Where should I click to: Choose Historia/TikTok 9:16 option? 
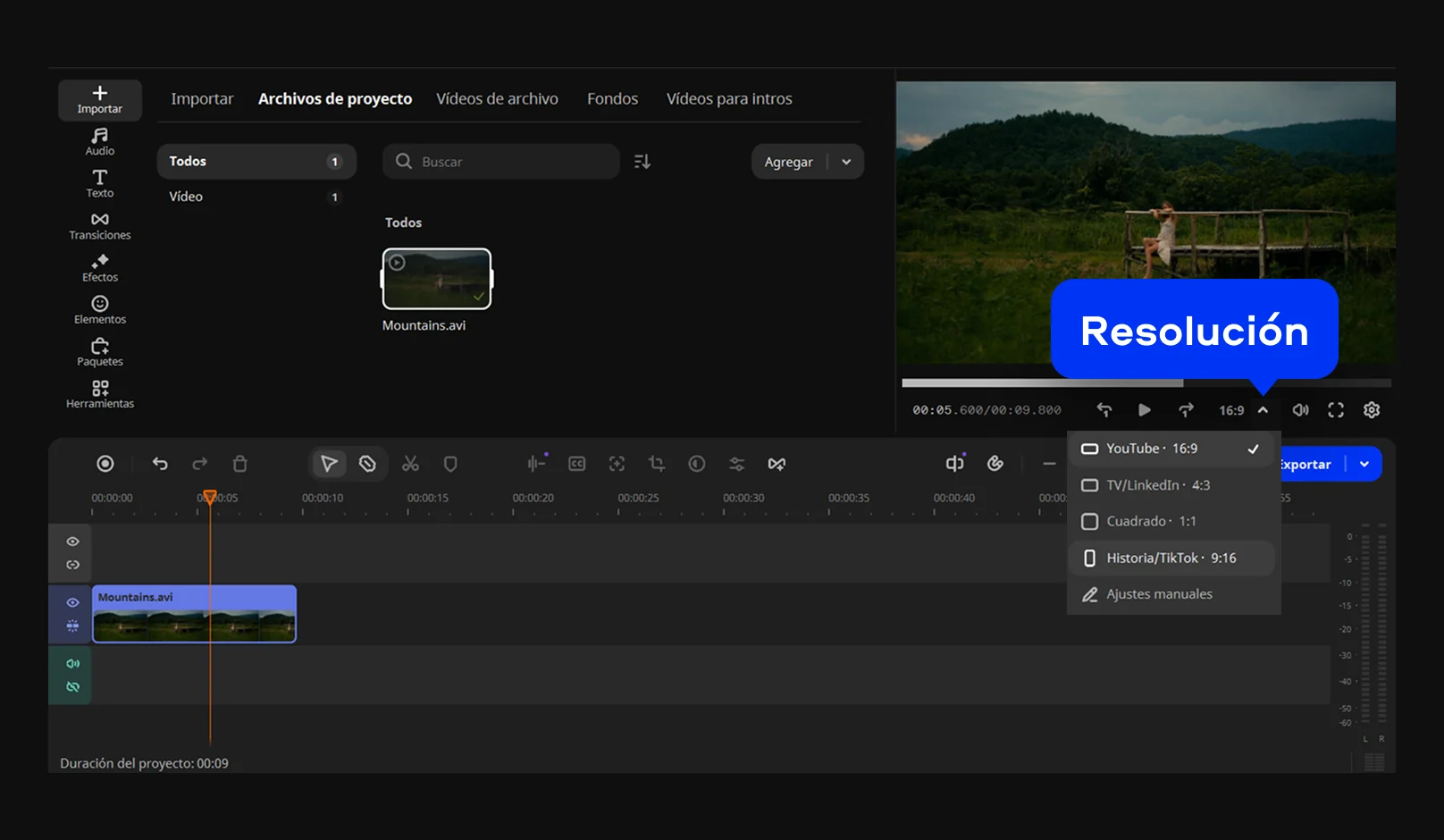pyautogui.click(x=1171, y=558)
